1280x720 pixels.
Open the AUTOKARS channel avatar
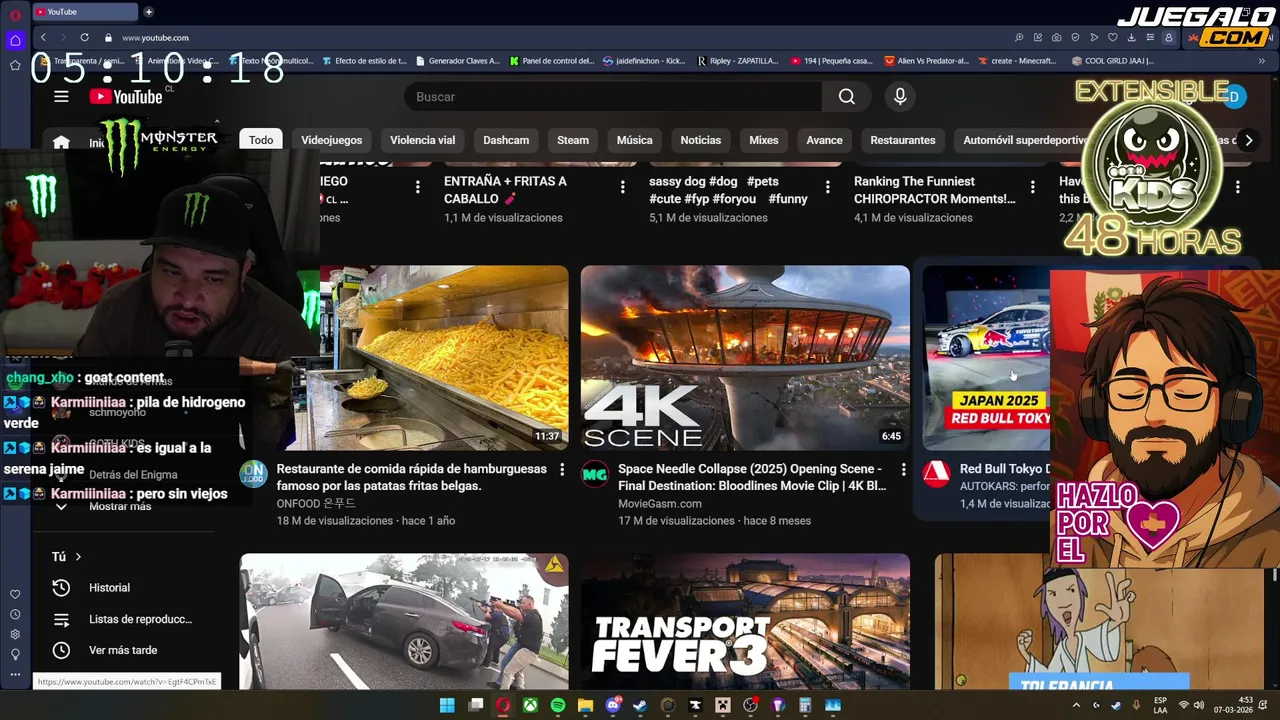[936, 474]
